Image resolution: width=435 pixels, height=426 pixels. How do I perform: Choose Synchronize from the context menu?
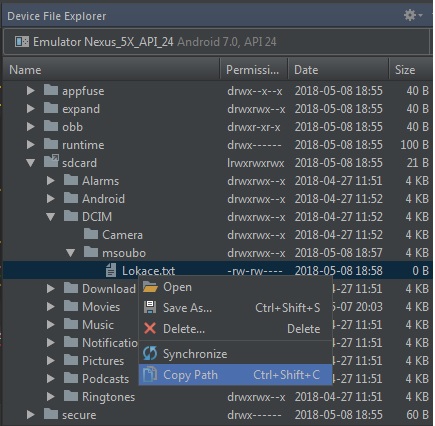pos(235,354)
